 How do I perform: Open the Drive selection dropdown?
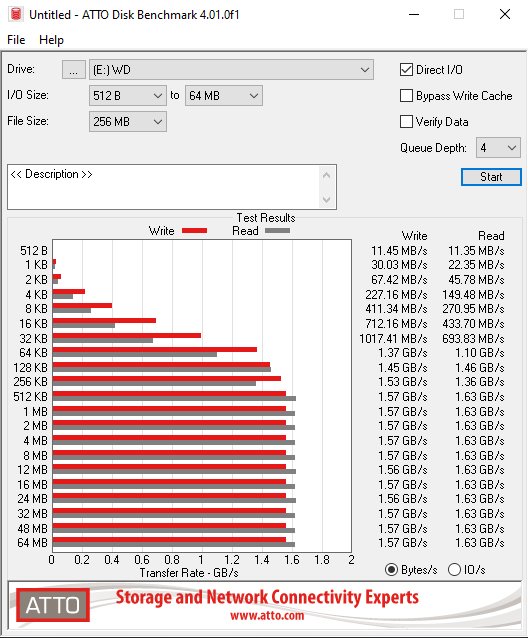coord(231,70)
